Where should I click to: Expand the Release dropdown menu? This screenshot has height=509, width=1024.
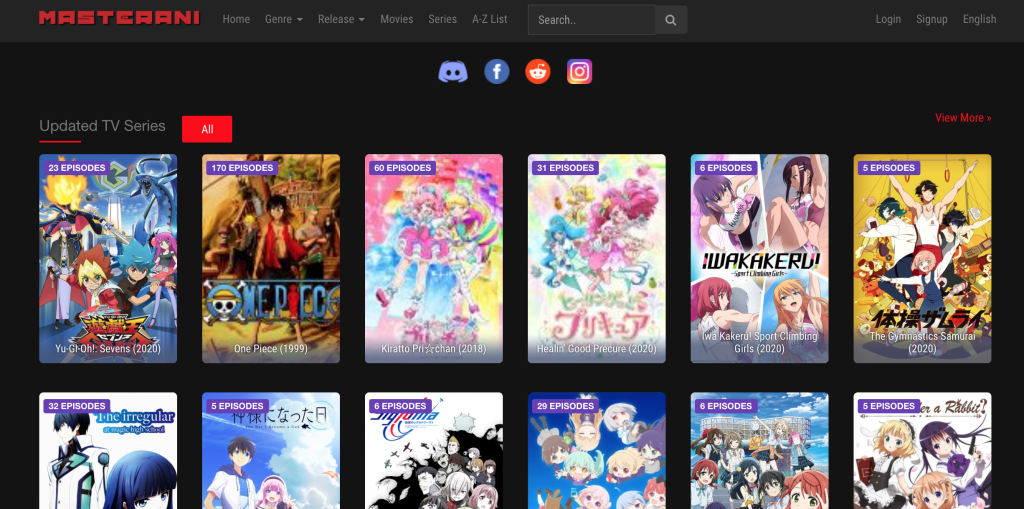pyautogui.click(x=341, y=20)
